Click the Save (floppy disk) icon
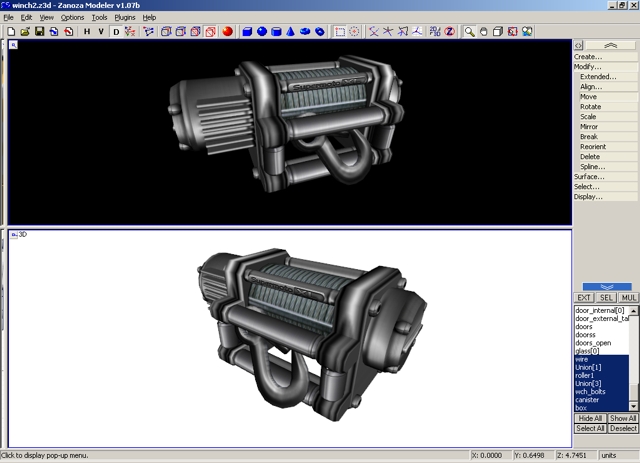The width and height of the screenshot is (640, 463). point(39,32)
